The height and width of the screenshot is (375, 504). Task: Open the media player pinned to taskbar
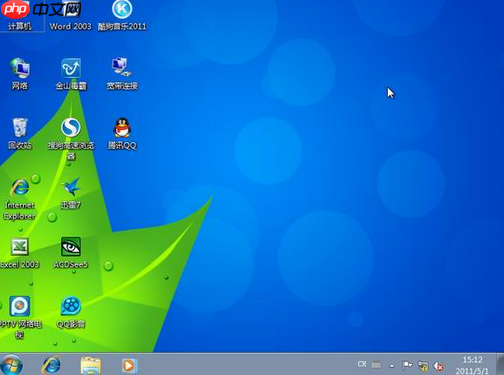[x=129, y=365]
